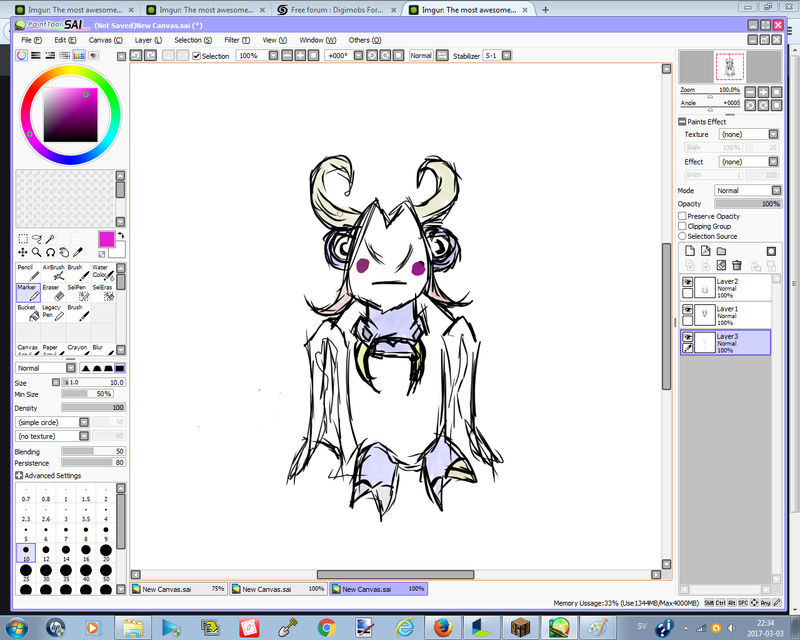
Task: Click the Undo toolbar icon
Action: 136,55
